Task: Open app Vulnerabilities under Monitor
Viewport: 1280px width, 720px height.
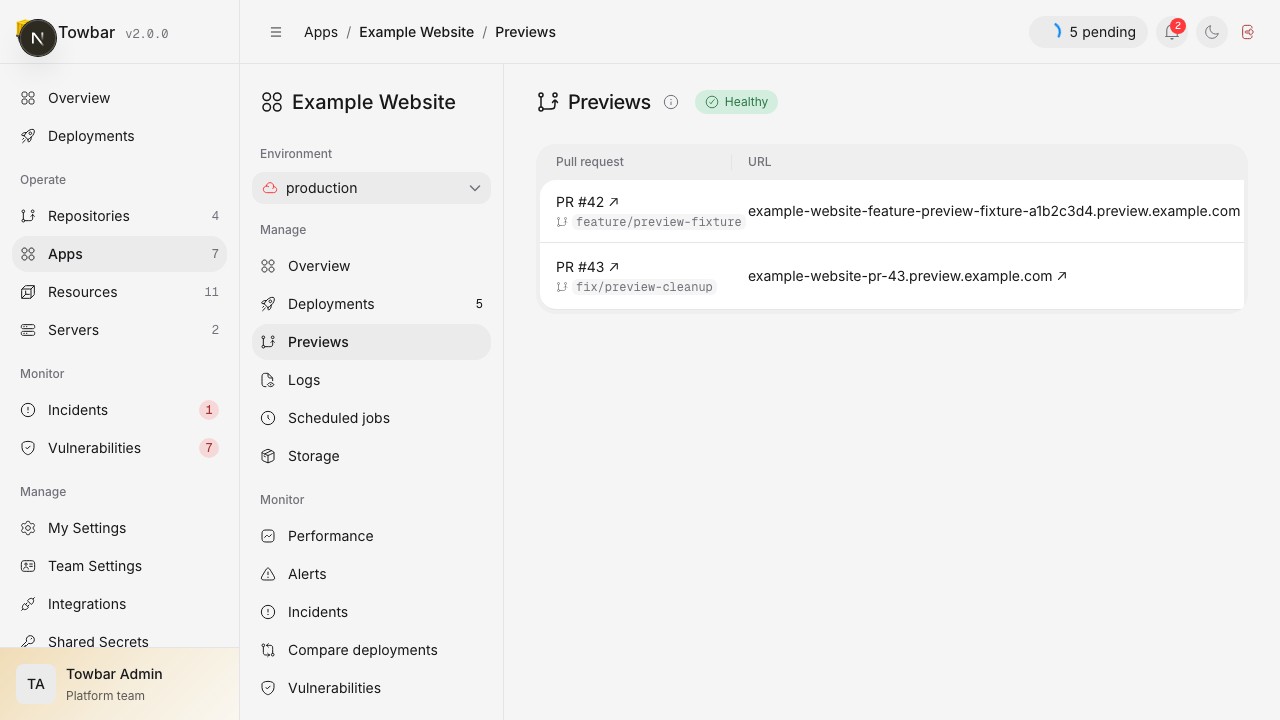Action: pyautogui.click(x=371, y=688)
